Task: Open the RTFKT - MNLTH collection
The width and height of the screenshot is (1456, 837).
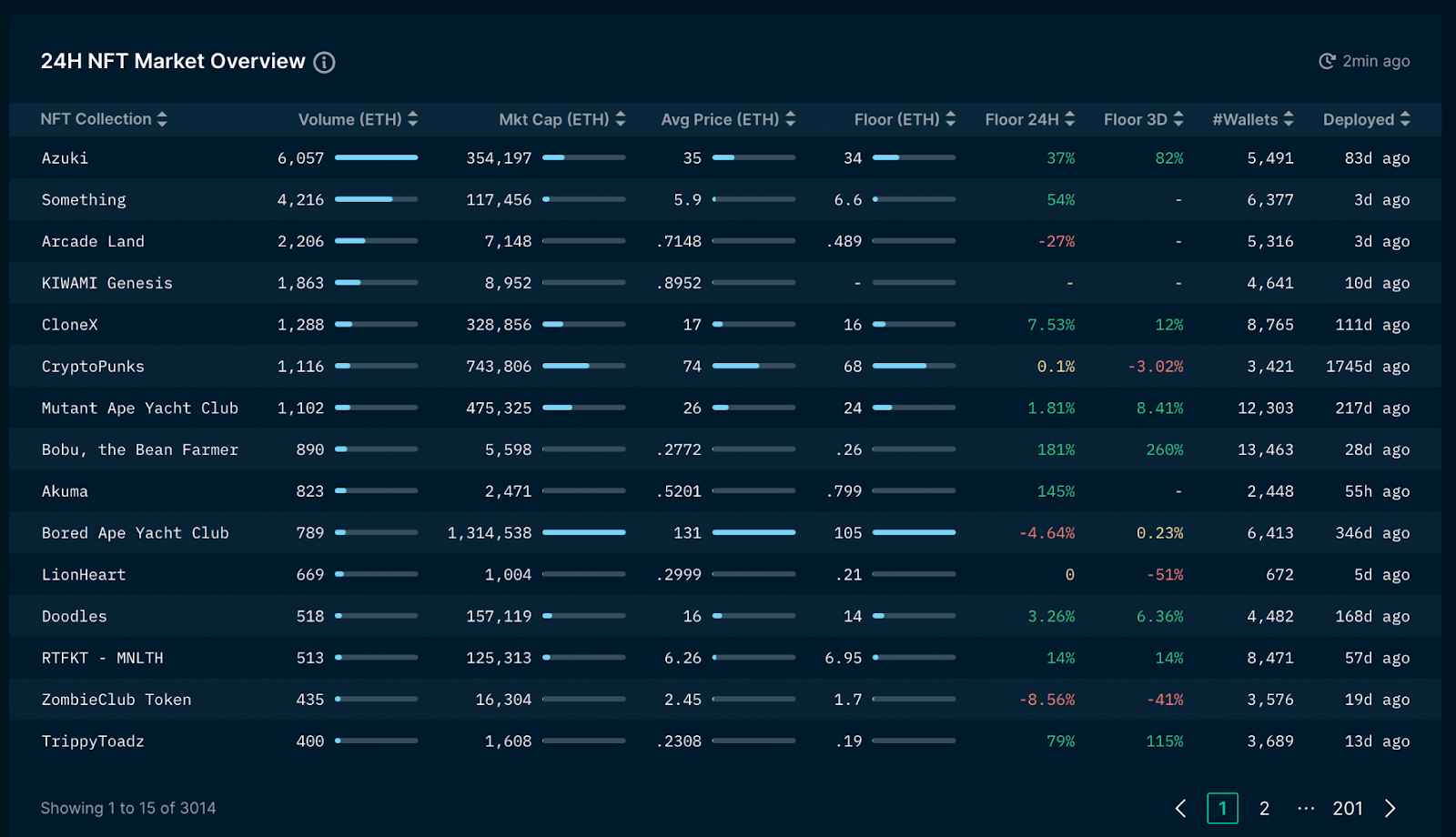Action: click(102, 658)
